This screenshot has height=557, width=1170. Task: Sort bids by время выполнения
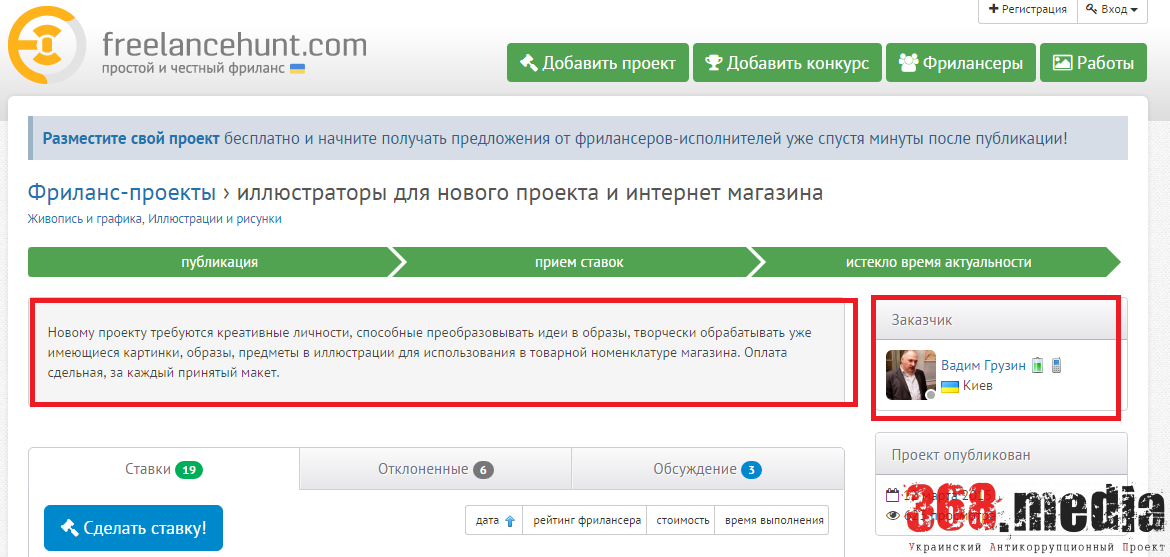(x=774, y=520)
